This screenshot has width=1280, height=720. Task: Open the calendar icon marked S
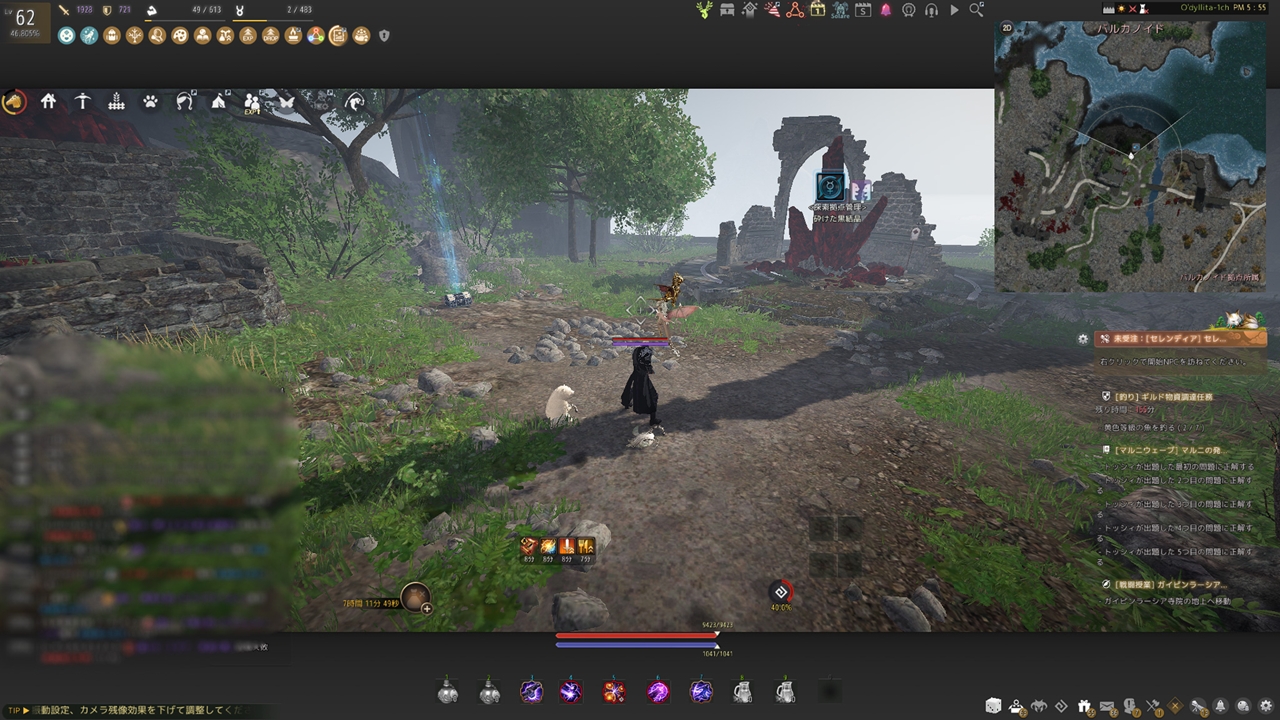point(863,10)
